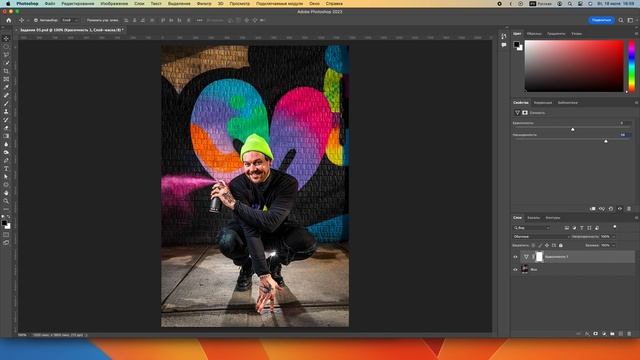This screenshot has width=640, height=360.
Task: Hide the Красочность 1 adjustment layer
Action: [515, 257]
